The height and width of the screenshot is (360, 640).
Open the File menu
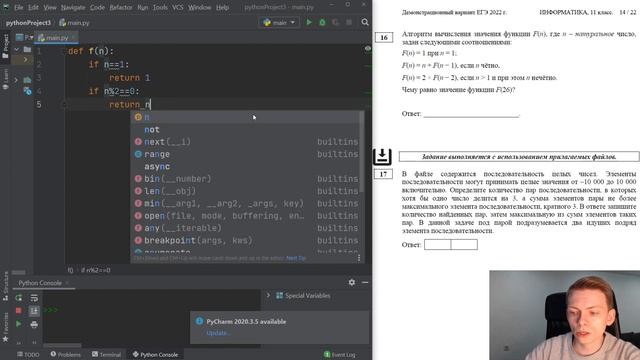pyautogui.click(x=19, y=7)
